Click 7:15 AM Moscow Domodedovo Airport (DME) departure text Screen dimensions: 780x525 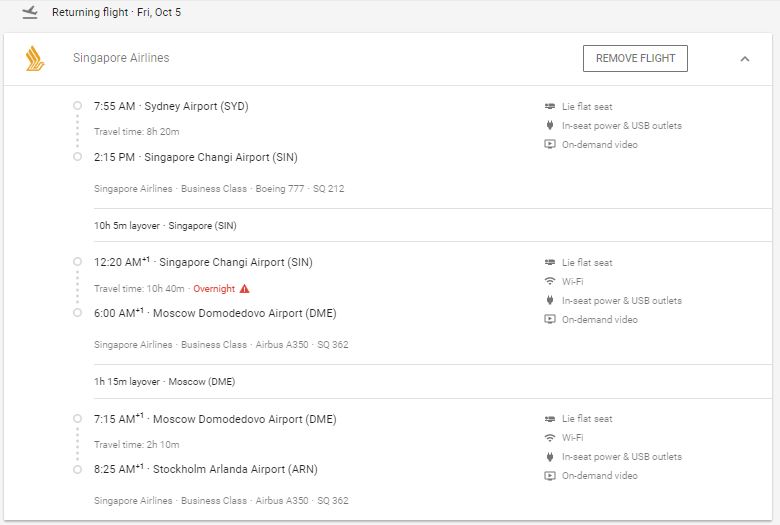[x=215, y=419]
